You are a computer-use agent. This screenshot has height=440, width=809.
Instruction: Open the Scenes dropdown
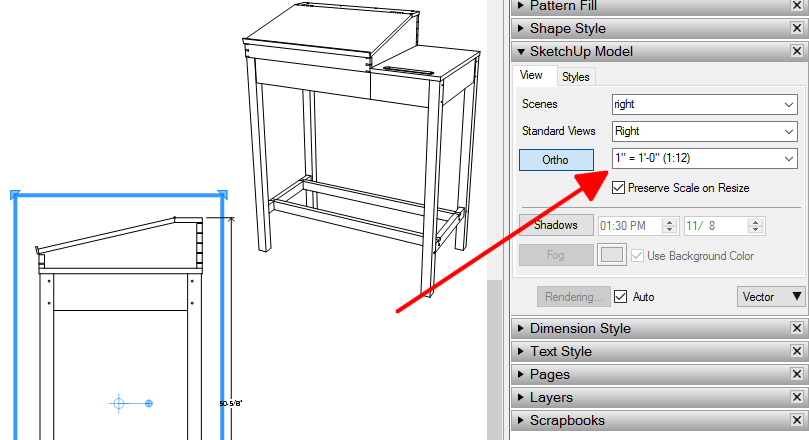[x=704, y=104]
